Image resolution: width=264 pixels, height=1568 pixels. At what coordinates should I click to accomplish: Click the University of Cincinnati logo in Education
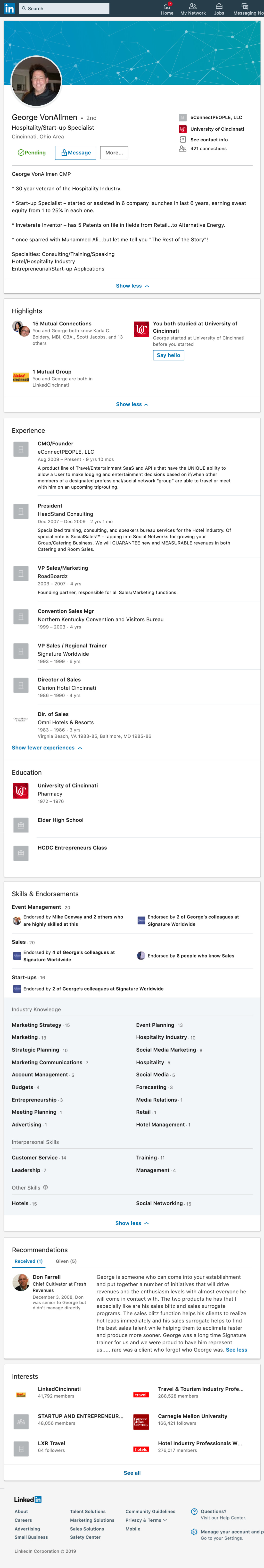point(21,791)
